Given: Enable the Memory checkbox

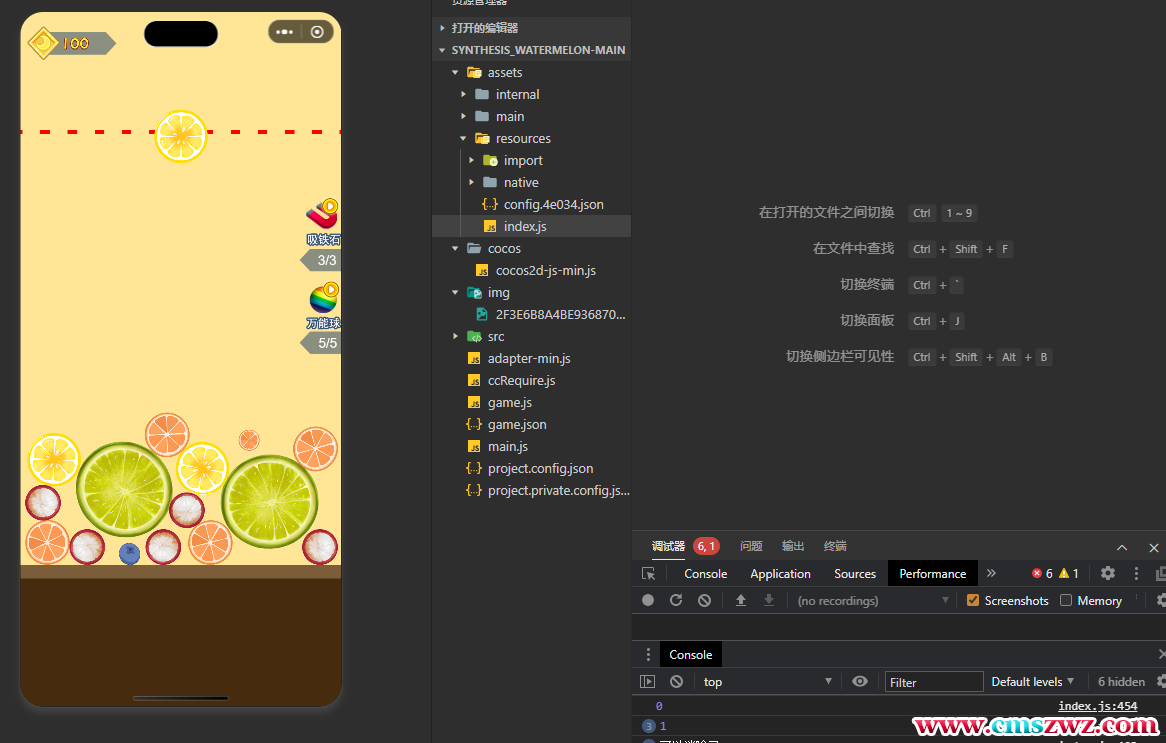Looking at the screenshot, I should tap(1066, 600).
